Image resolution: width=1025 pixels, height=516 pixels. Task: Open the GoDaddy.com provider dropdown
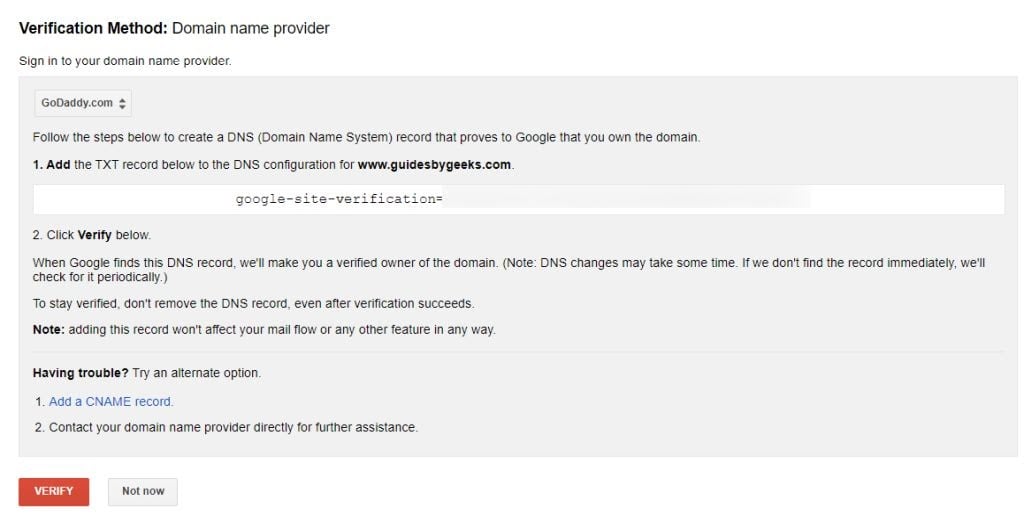point(82,103)
